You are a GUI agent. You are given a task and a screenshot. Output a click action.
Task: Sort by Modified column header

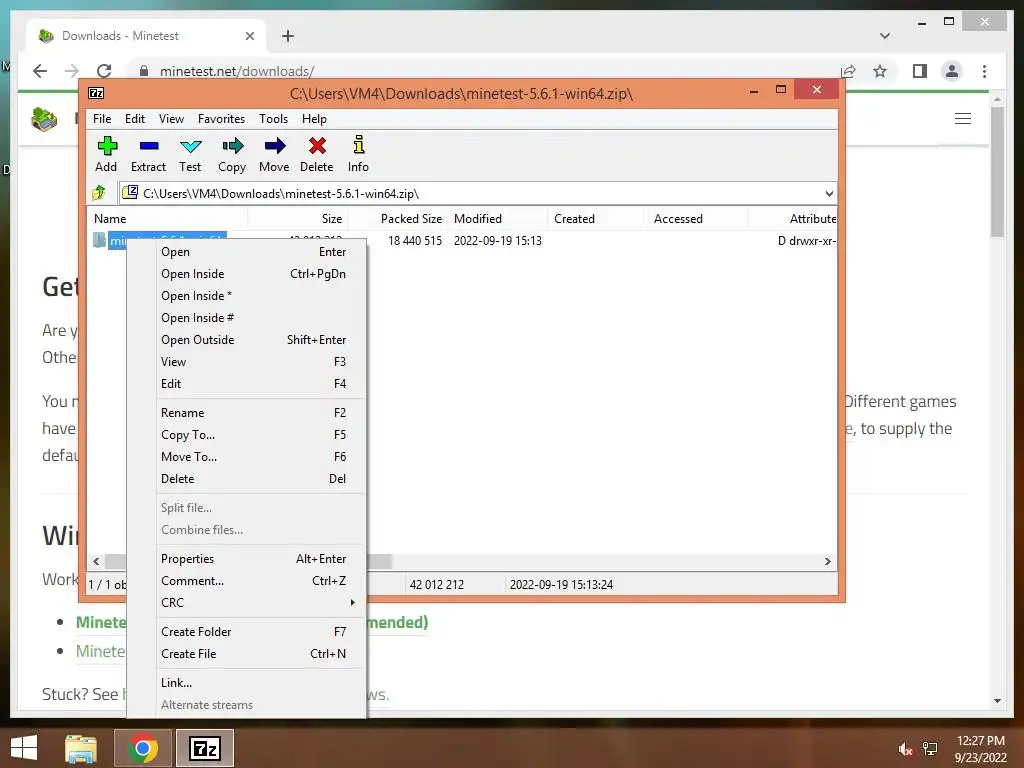click(x=498, y=219)
